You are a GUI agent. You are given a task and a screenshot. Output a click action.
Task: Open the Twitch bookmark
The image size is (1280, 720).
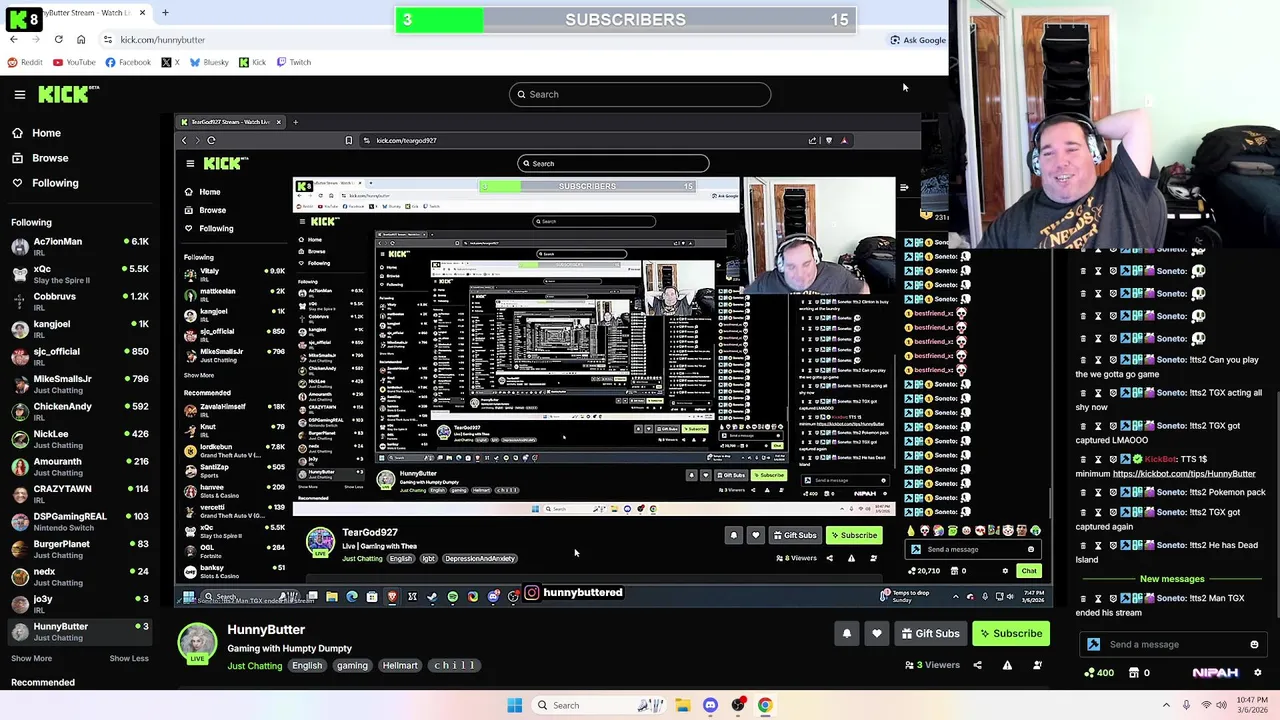click(293, 62)
